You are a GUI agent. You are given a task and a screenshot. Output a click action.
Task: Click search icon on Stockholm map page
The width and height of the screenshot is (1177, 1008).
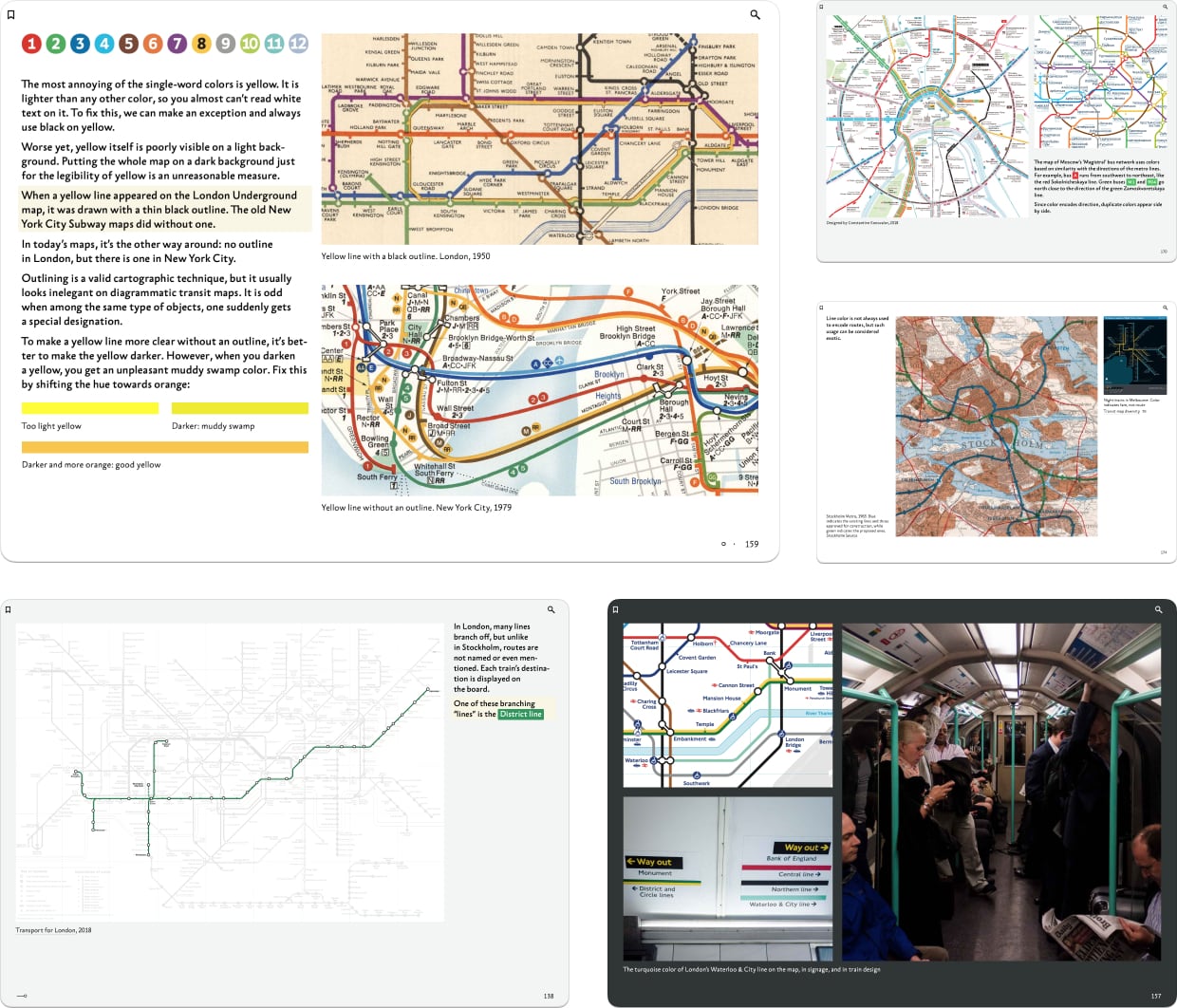click(x=1165, y=308)
